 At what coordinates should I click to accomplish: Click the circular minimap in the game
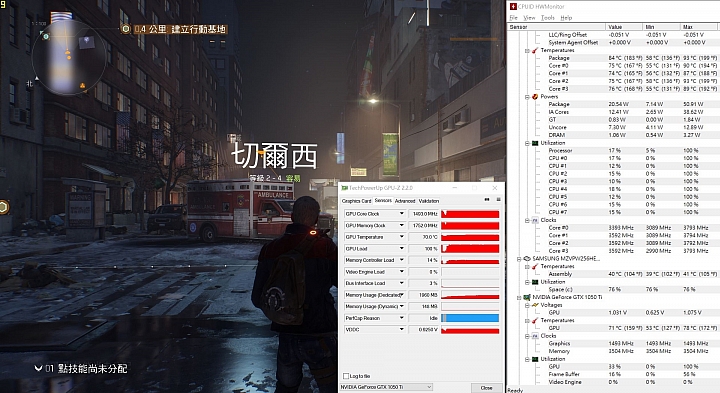pyautogui.click(x=69, y=57)
